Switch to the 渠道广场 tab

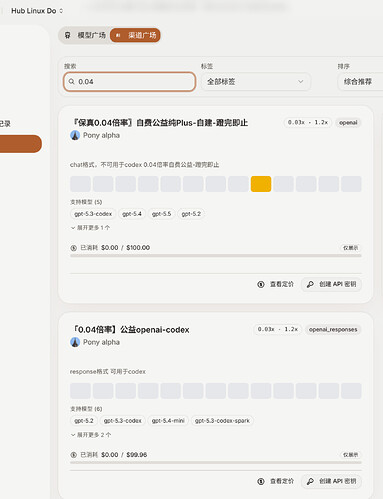pyautogui.click(x=135, y=35)
